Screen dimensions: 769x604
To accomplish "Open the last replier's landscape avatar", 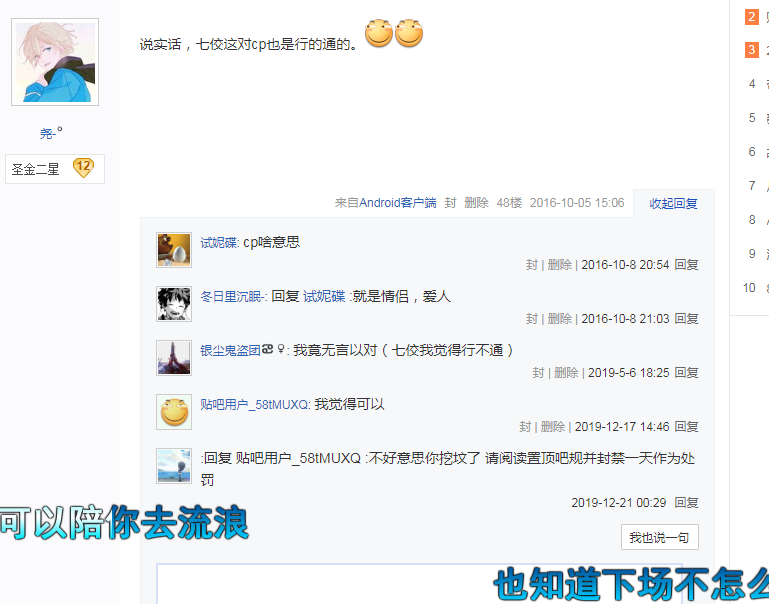I will [x=174, y=466].
